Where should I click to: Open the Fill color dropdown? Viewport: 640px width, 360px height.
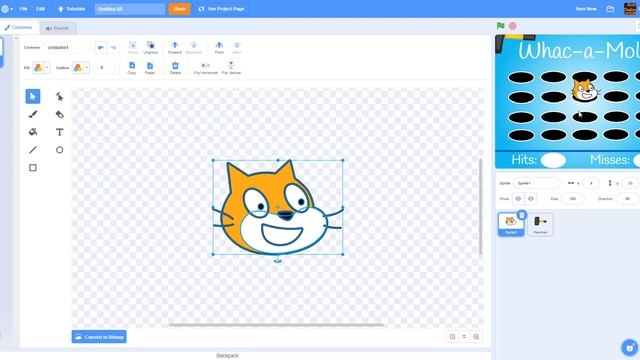point(47,68)
